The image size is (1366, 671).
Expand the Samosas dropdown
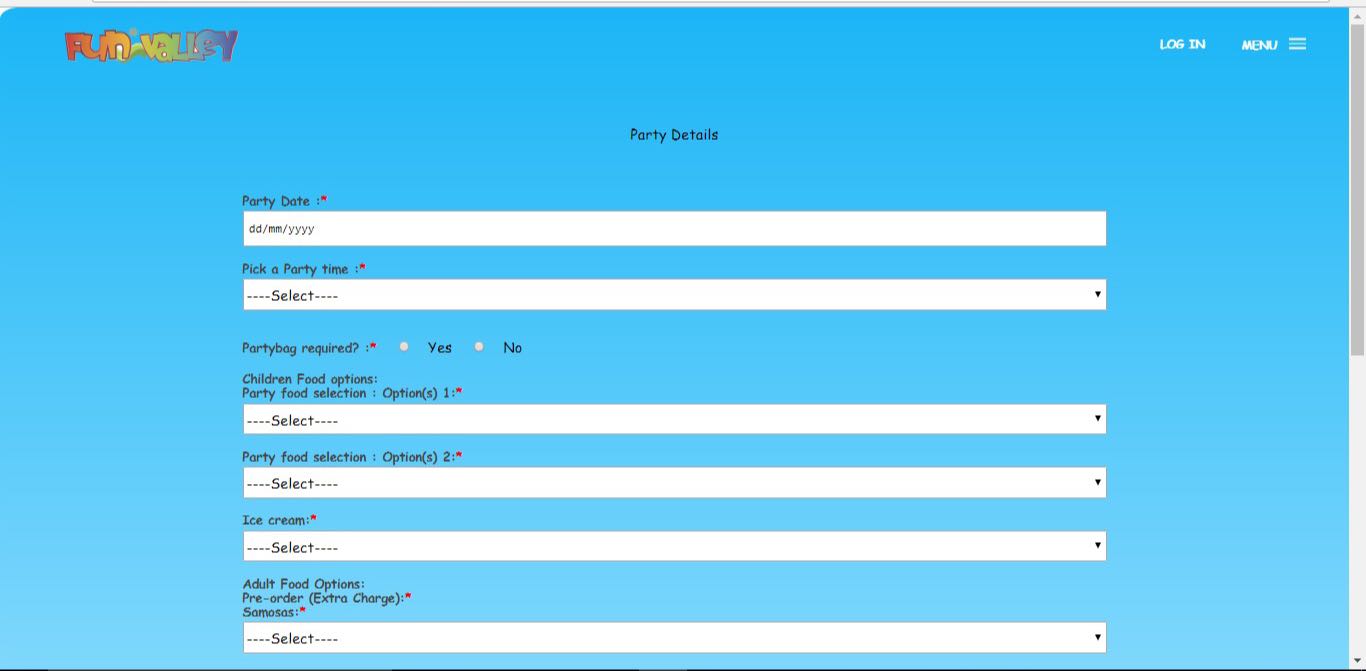(x=674, y=638)
